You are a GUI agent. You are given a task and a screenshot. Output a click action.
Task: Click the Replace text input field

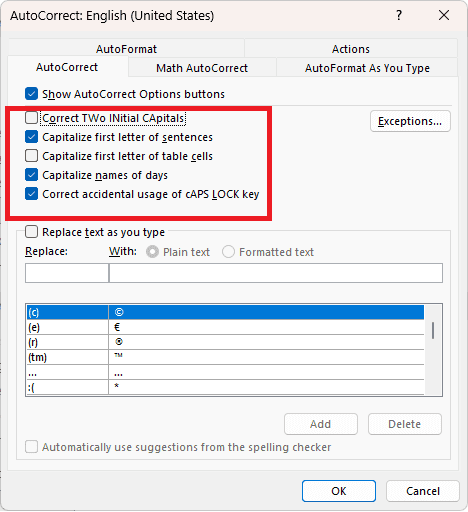tap(67, 273)
